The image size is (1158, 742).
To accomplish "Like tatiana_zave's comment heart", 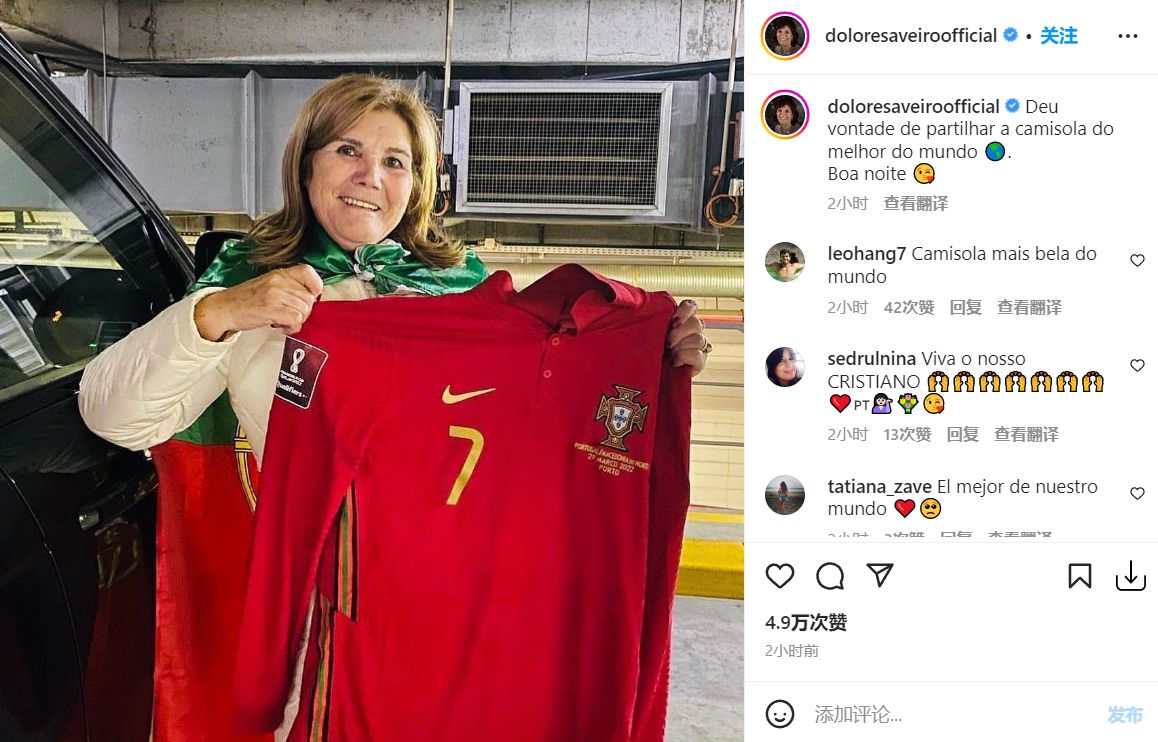I will [x=1137, y=493].
